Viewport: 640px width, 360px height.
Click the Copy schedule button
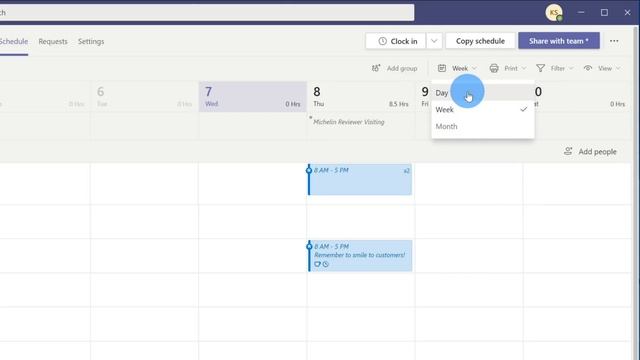pos(480,41)
